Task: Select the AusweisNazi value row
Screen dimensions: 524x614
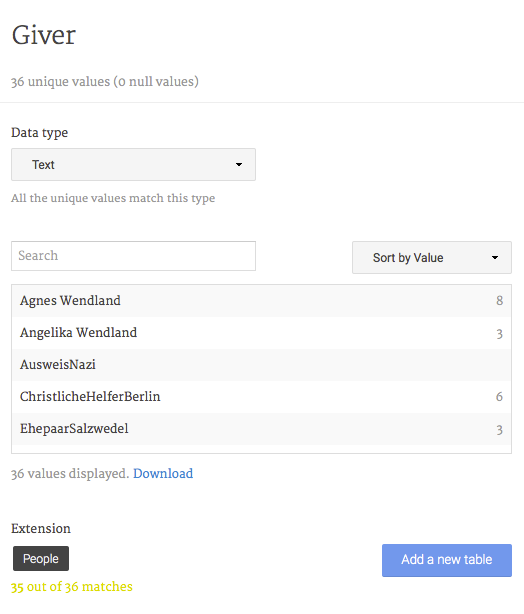Action: point(261,365)
